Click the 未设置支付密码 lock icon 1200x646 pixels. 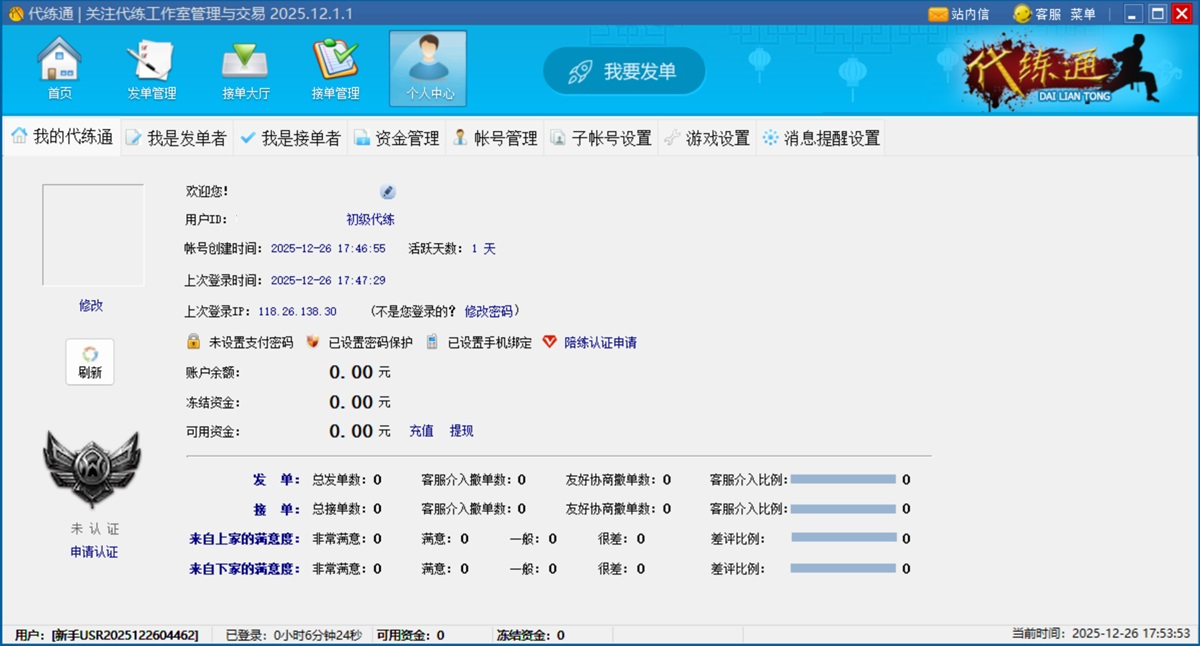(x=194, y=342)
